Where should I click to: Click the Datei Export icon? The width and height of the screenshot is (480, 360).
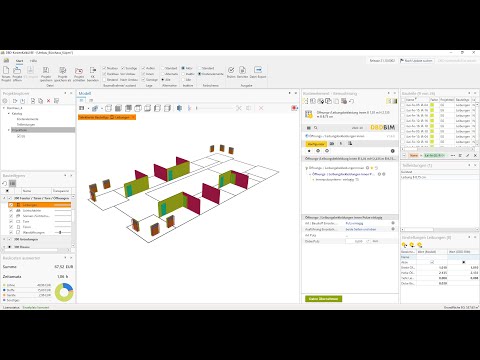(x=258, y=70)
